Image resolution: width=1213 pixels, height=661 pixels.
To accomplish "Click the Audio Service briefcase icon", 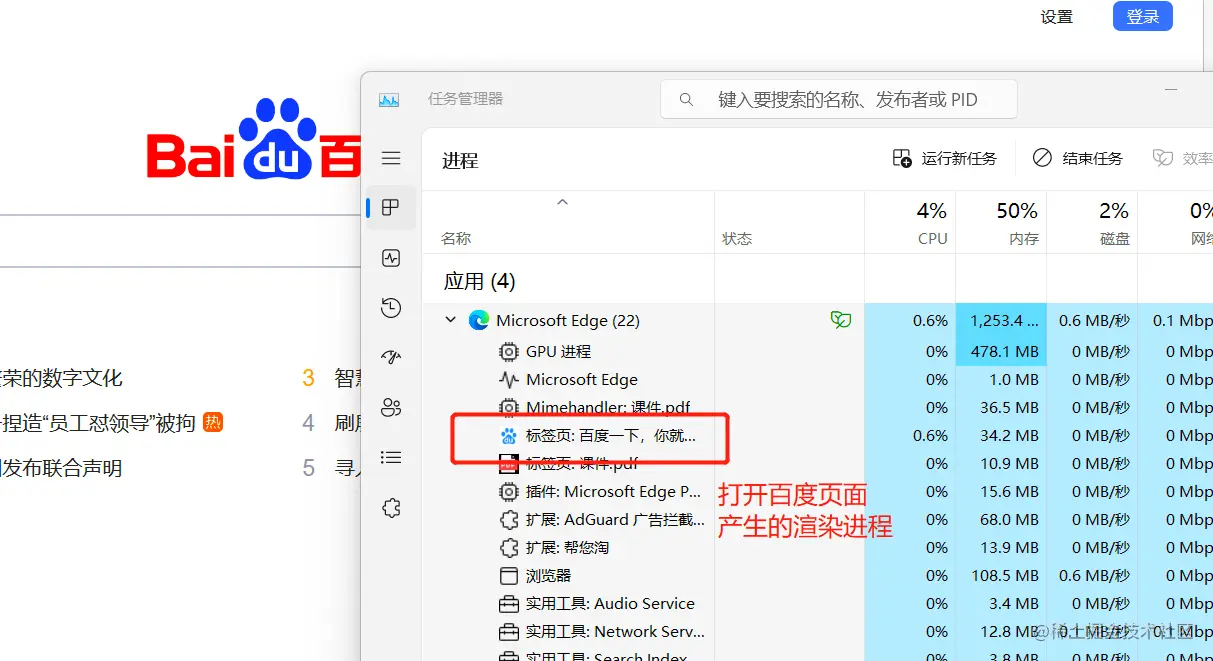I will click(509, 604).
